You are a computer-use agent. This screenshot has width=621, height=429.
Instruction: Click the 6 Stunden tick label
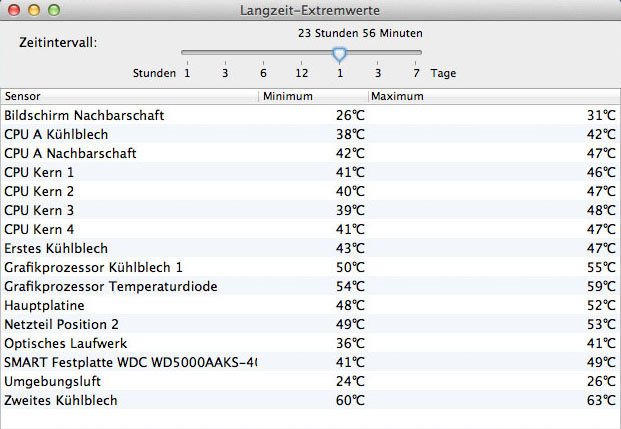[x=263, y=73]
